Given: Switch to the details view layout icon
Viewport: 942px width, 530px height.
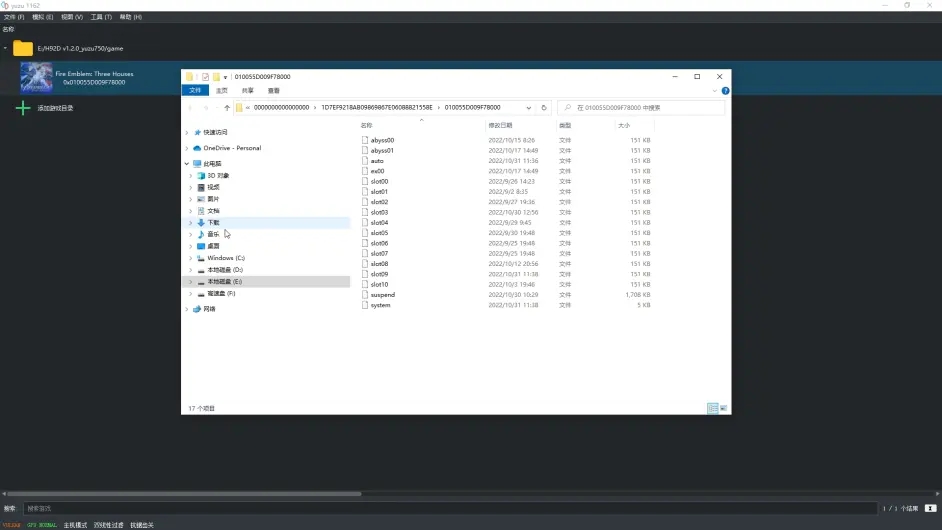Looking at the screenshot, I should point(712,408).
